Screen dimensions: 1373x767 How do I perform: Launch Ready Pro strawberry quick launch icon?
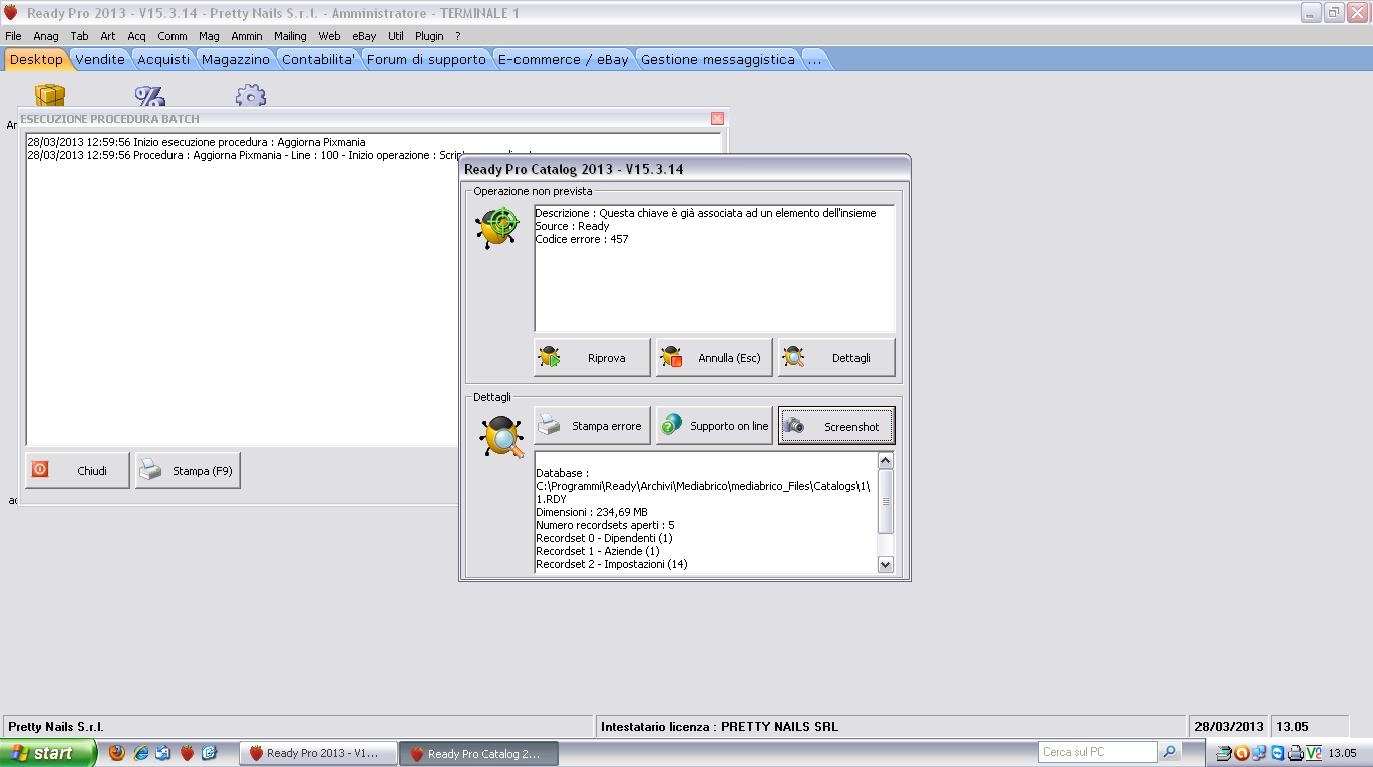point(187,753)
